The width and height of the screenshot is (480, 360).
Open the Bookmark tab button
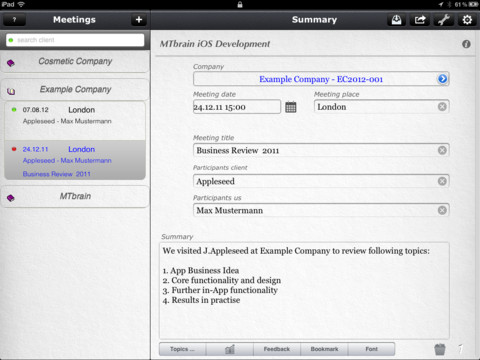(x=324, y=349)
